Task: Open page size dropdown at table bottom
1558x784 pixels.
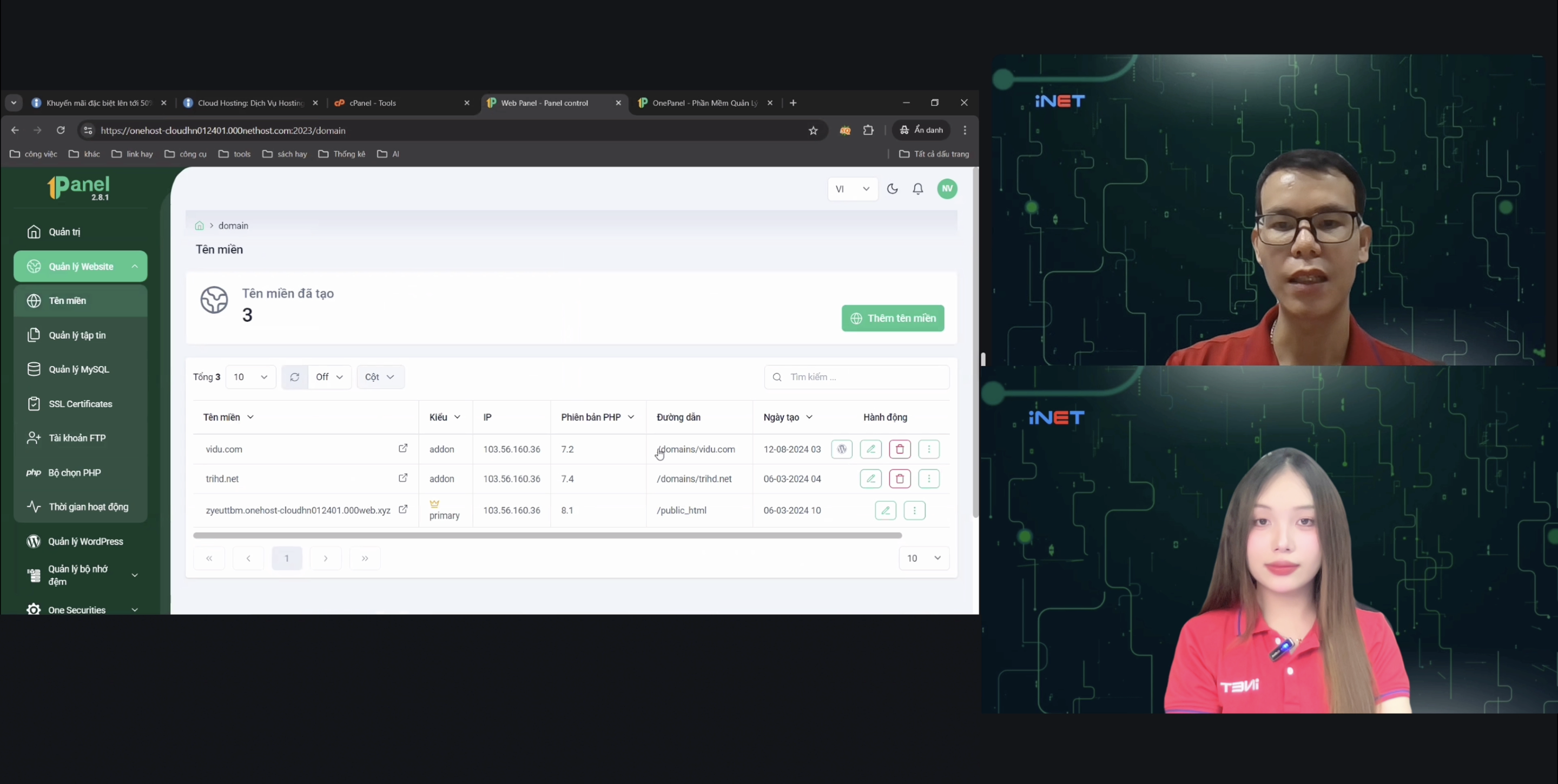Action: [924, 559]
